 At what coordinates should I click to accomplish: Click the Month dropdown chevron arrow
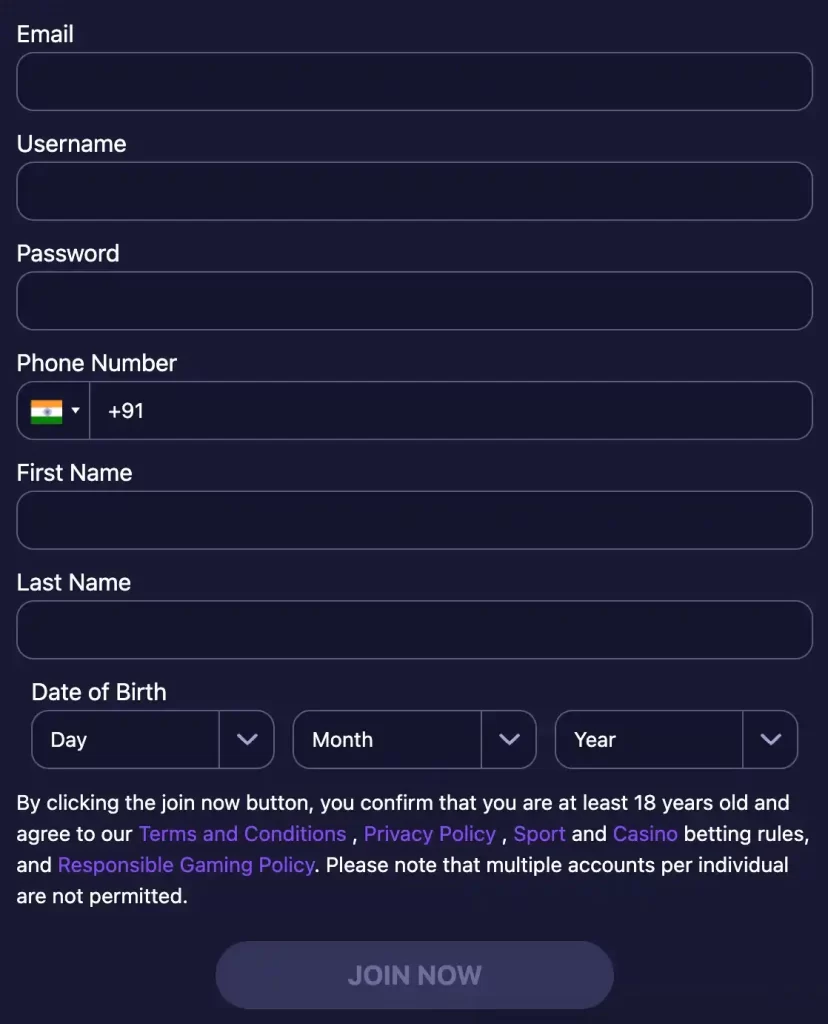[x=510, y=740]
